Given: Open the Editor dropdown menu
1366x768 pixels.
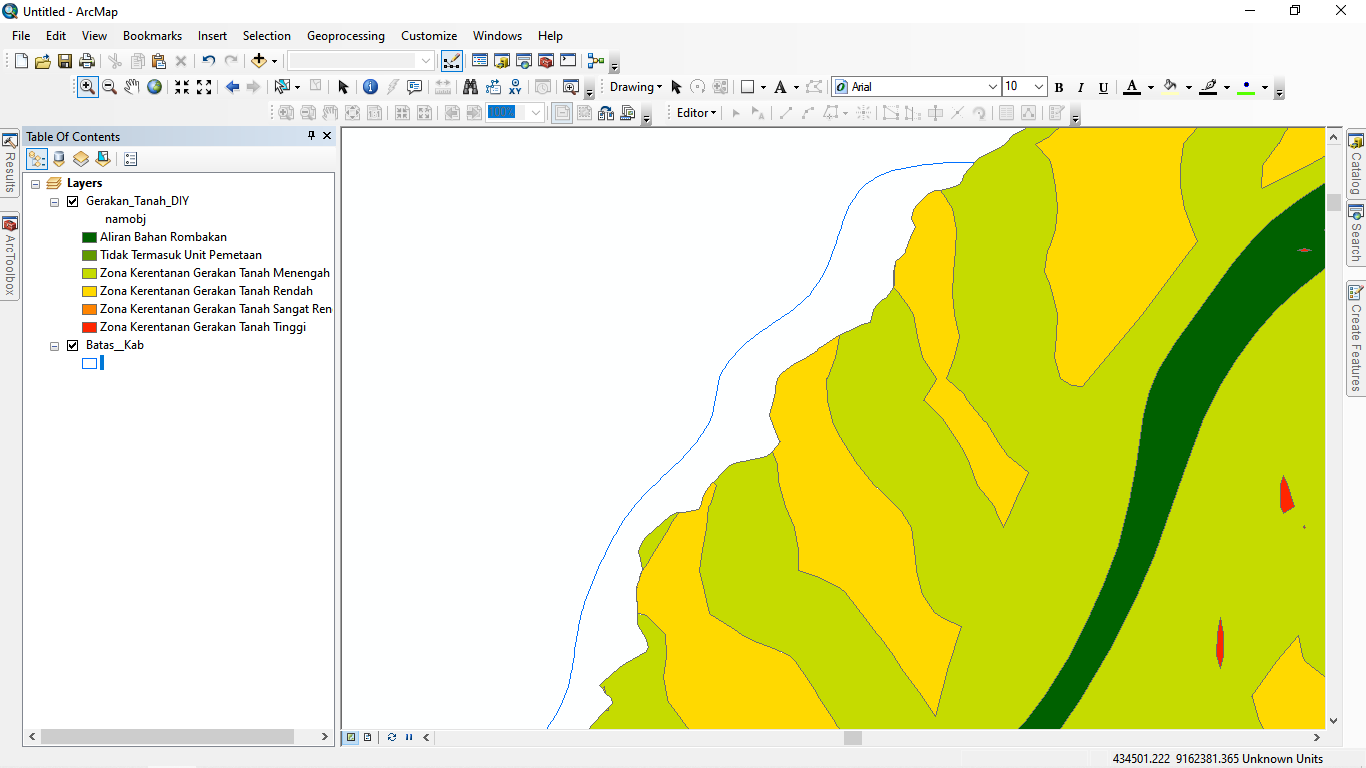Looking at the screenshot, I should pos(695,112).
